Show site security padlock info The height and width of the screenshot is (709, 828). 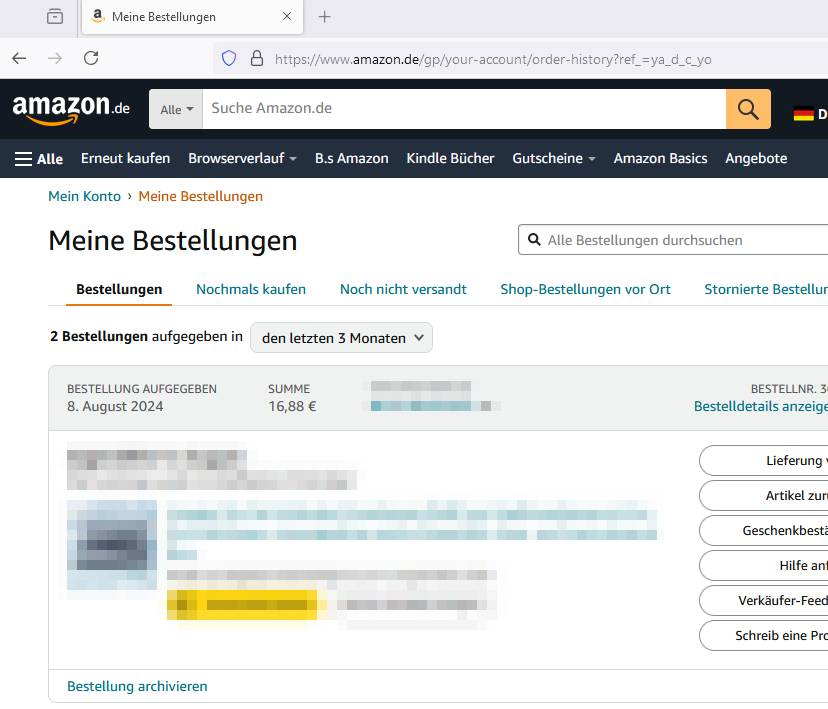pyautogui.click(x=257, y=58)
